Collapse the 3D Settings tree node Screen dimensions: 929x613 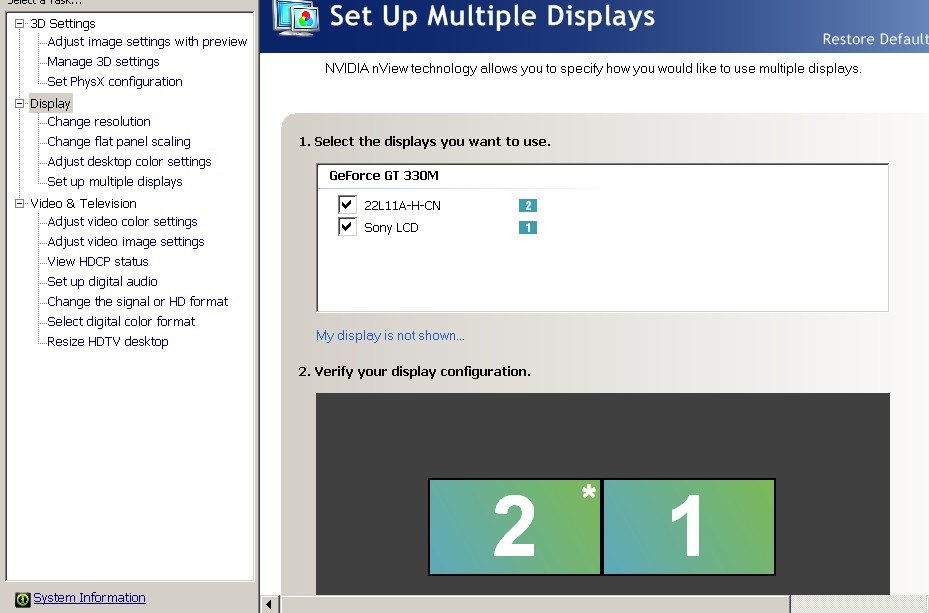click(x=20, y=24)
